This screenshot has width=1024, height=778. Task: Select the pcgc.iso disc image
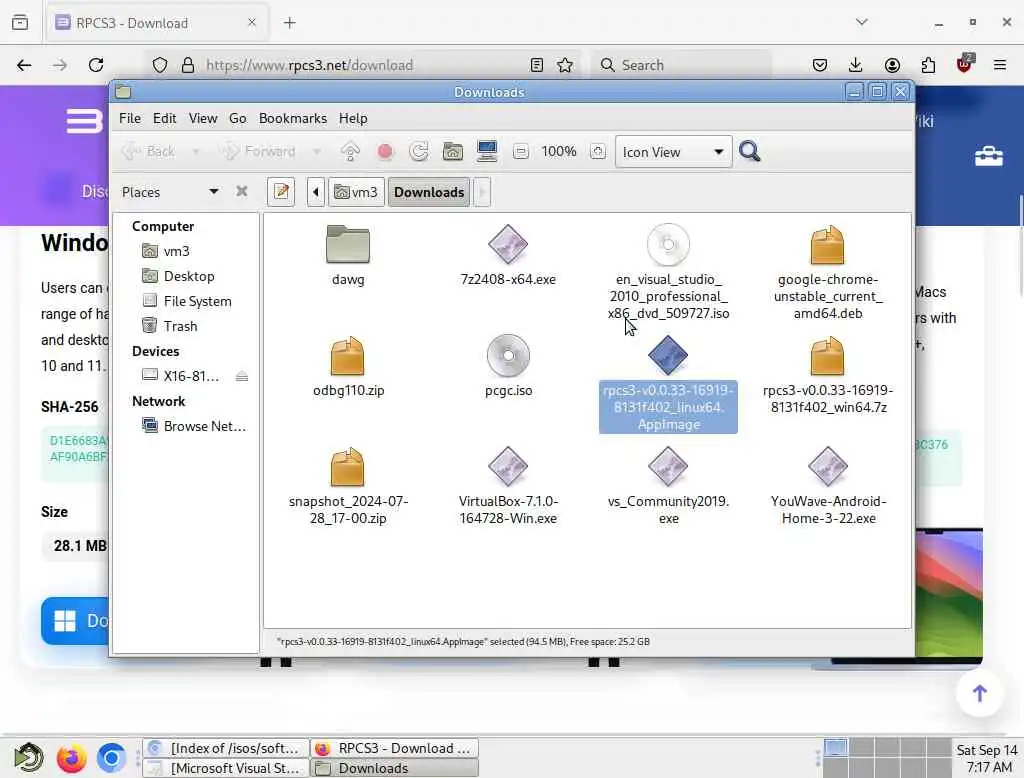(x=508, y=355)
